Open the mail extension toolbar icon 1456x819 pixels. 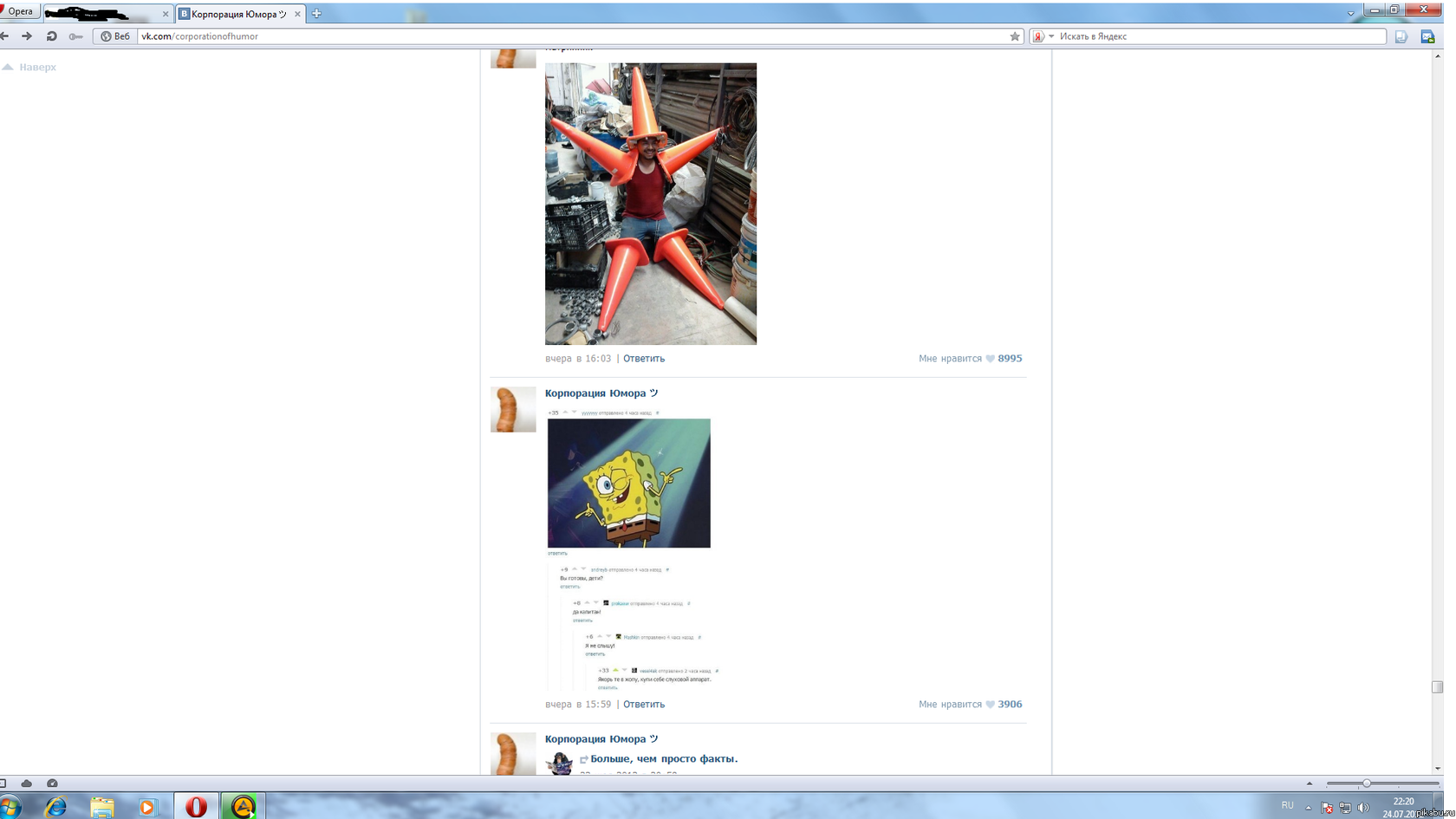pyautogui.click(x=1427, y=36)
